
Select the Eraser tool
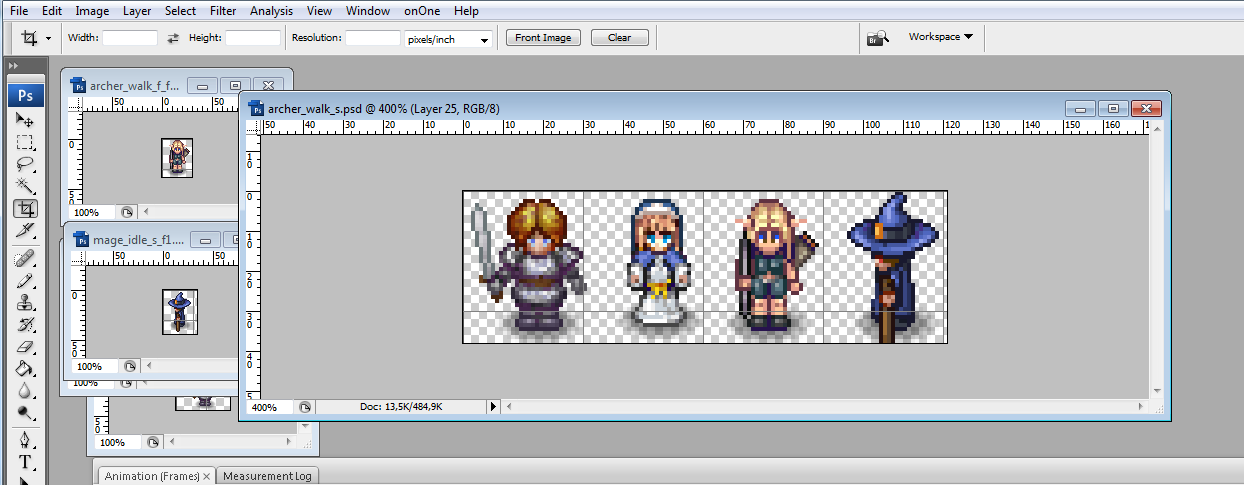click(26, 346)
